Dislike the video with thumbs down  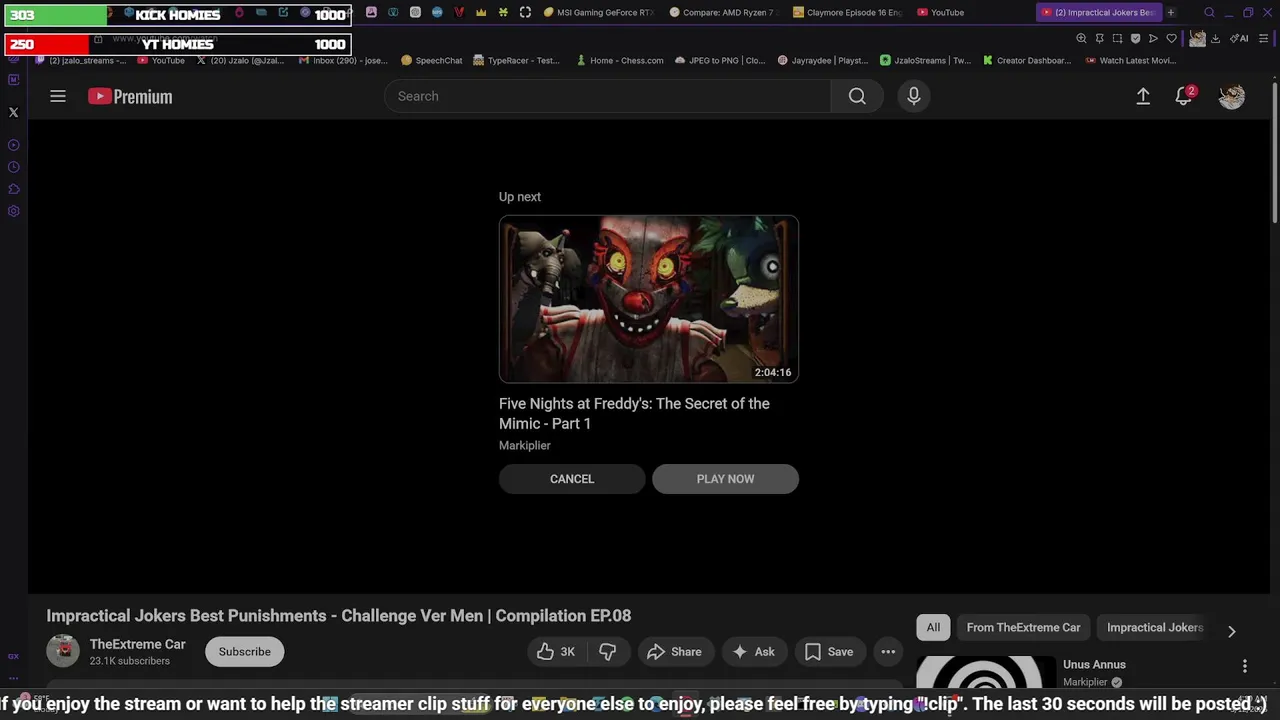coord(608,651)
